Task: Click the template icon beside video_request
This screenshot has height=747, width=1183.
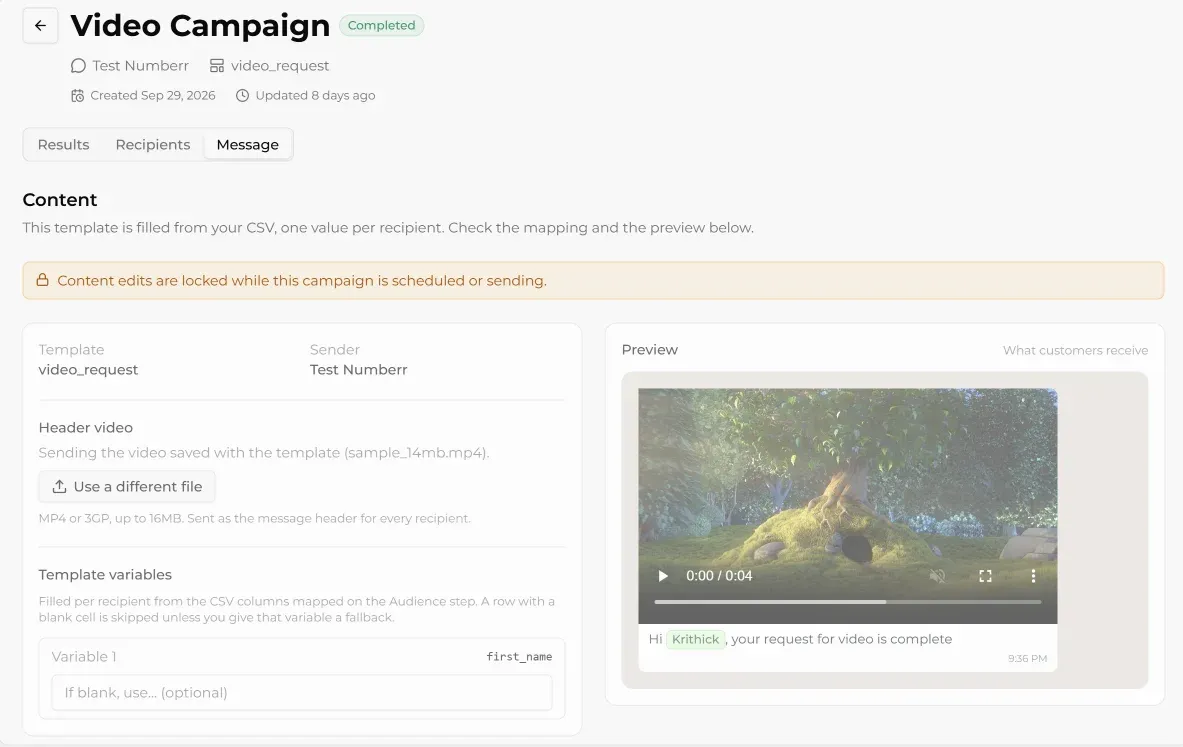Action: pyautogui.click(x=217, y=66)
